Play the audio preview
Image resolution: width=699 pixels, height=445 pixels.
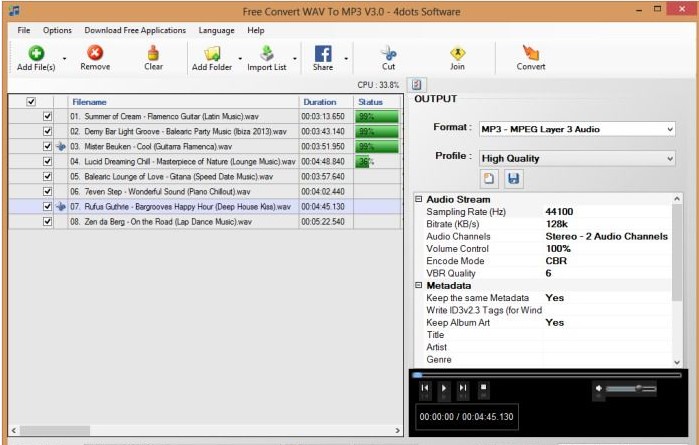[x=444, y=388]
